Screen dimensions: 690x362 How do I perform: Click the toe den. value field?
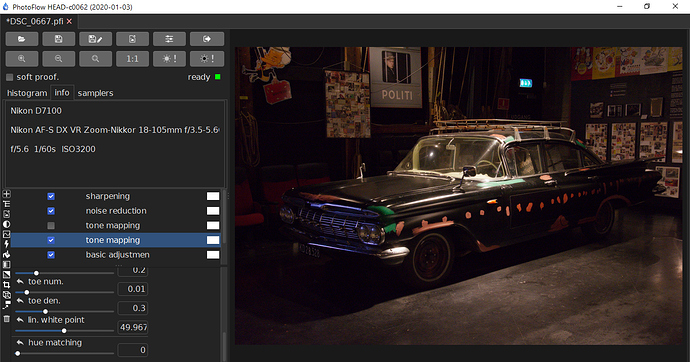132,308
